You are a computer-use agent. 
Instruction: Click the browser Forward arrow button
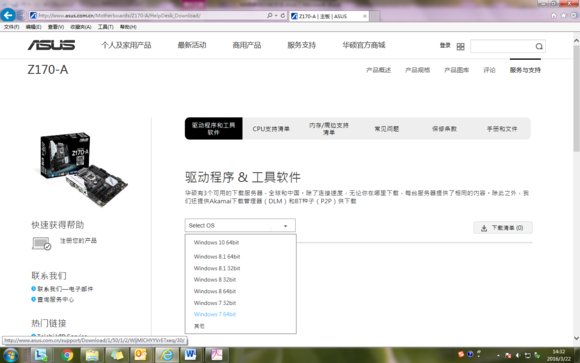(20, 16)
